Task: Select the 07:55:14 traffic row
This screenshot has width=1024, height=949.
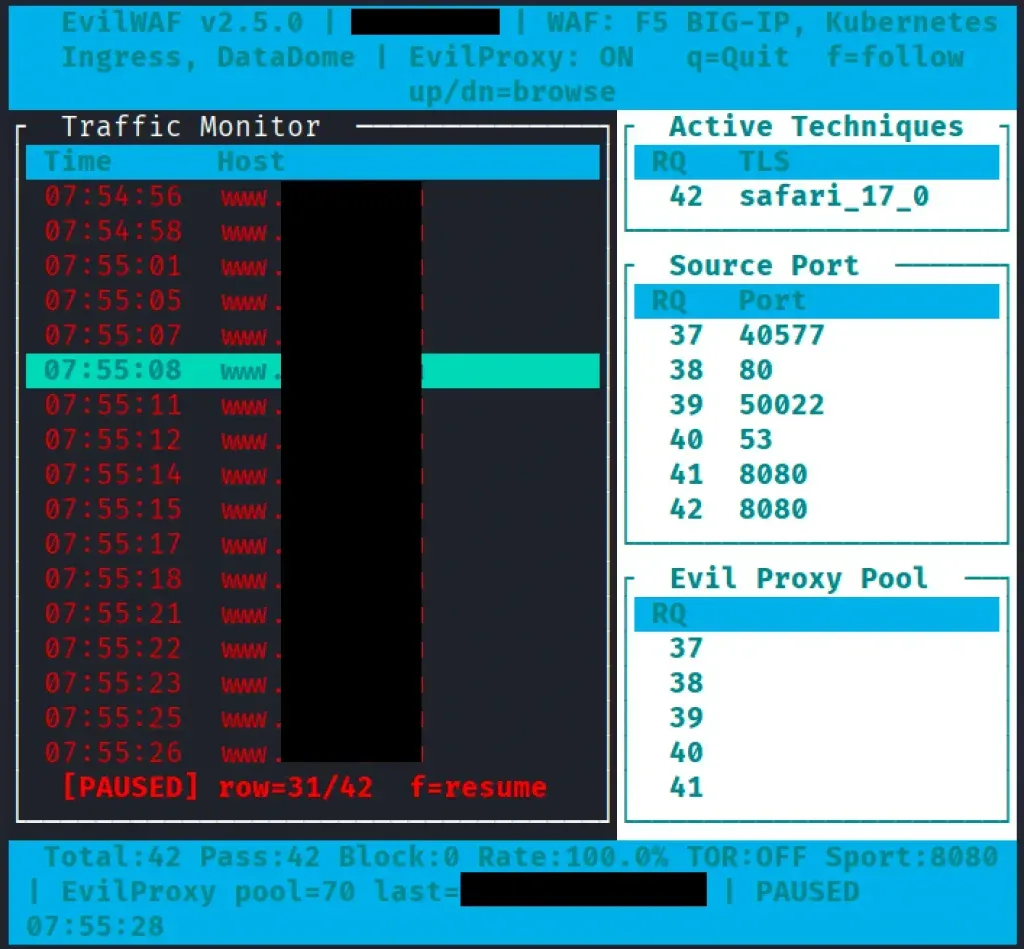Action: pos(312,474)
